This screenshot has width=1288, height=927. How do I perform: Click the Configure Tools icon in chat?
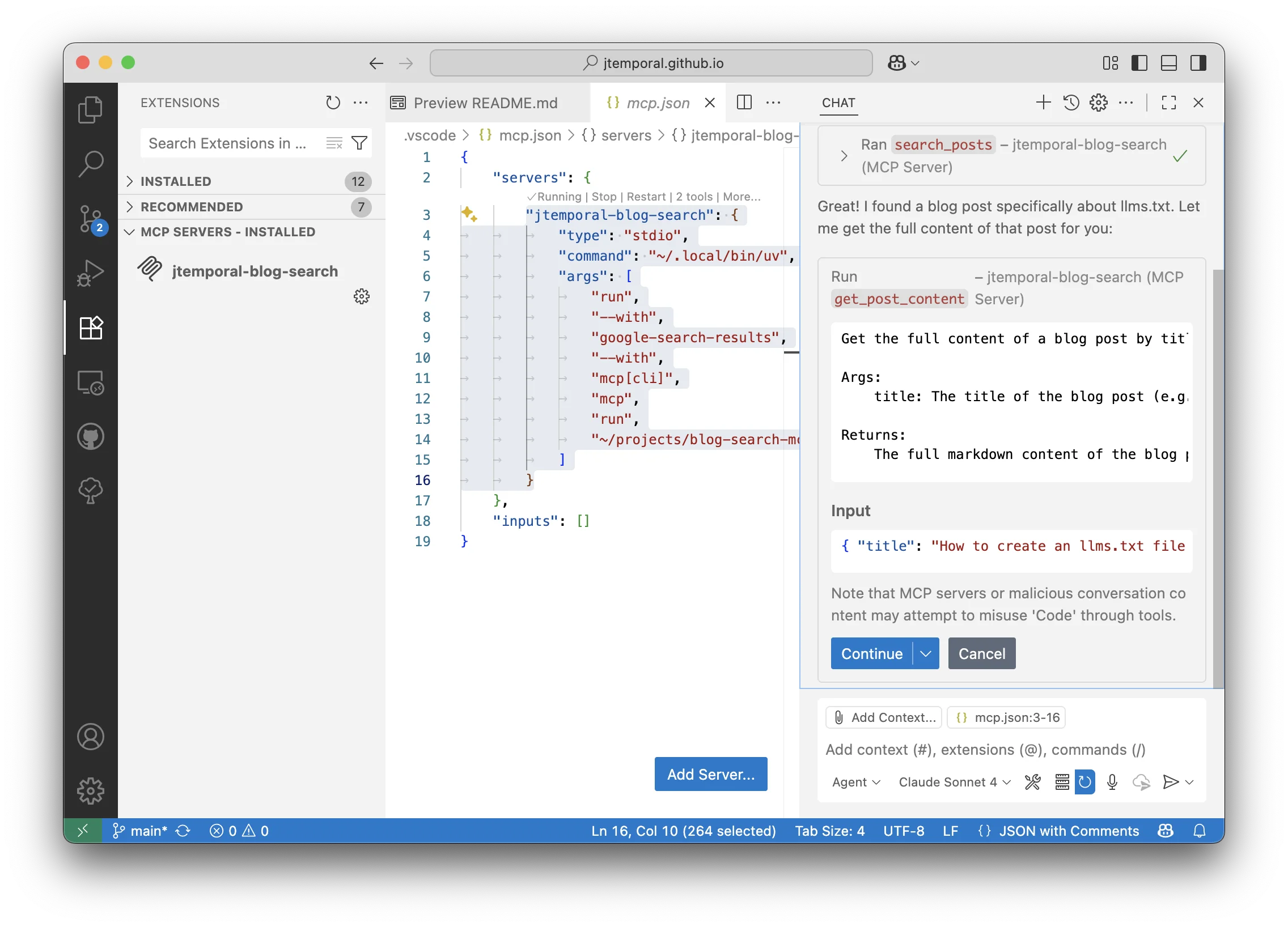1032,782
